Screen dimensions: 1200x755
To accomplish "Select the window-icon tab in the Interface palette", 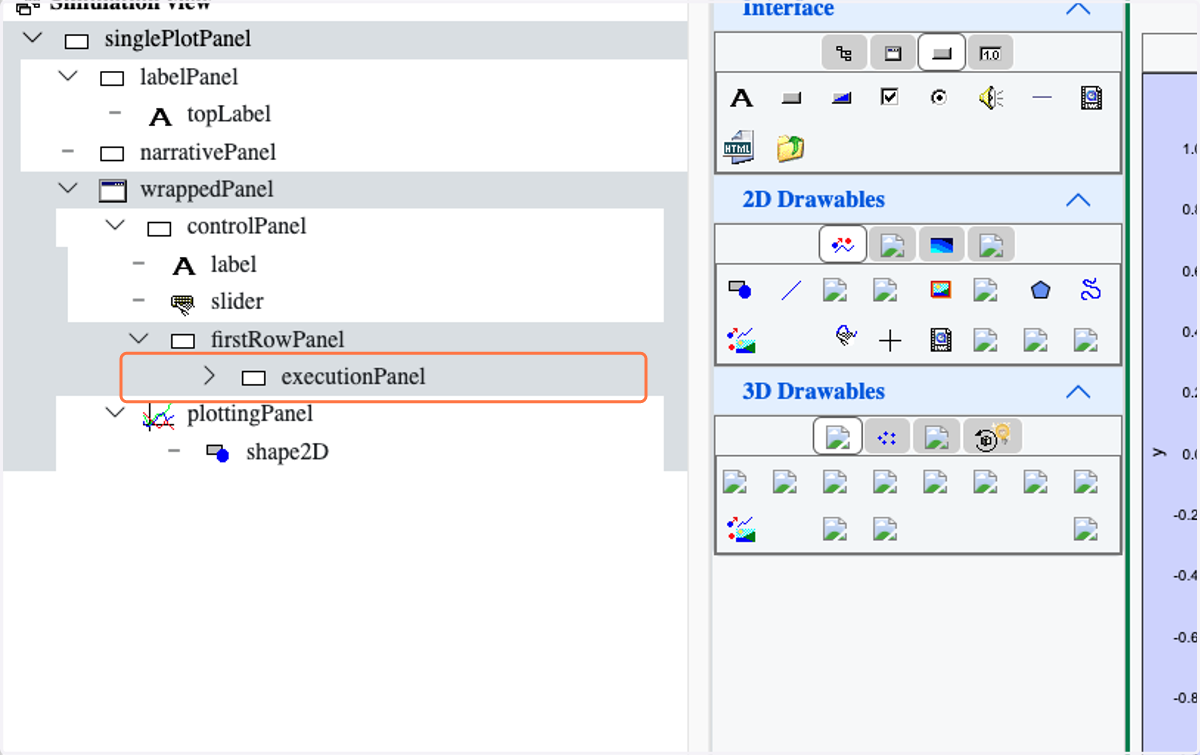I will tap(893, 53).
